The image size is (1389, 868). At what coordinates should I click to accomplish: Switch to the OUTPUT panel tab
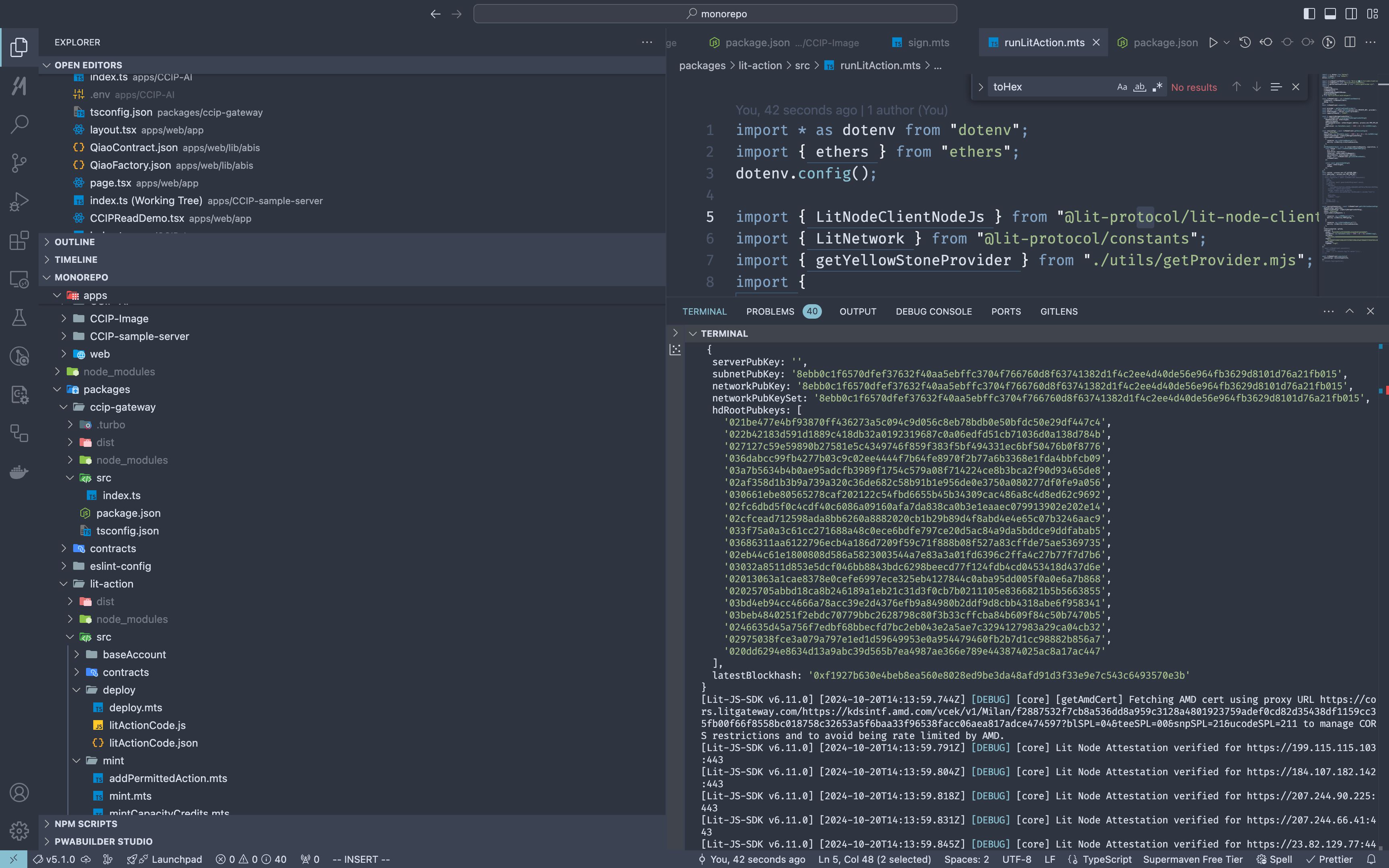[x=858, y=311]
